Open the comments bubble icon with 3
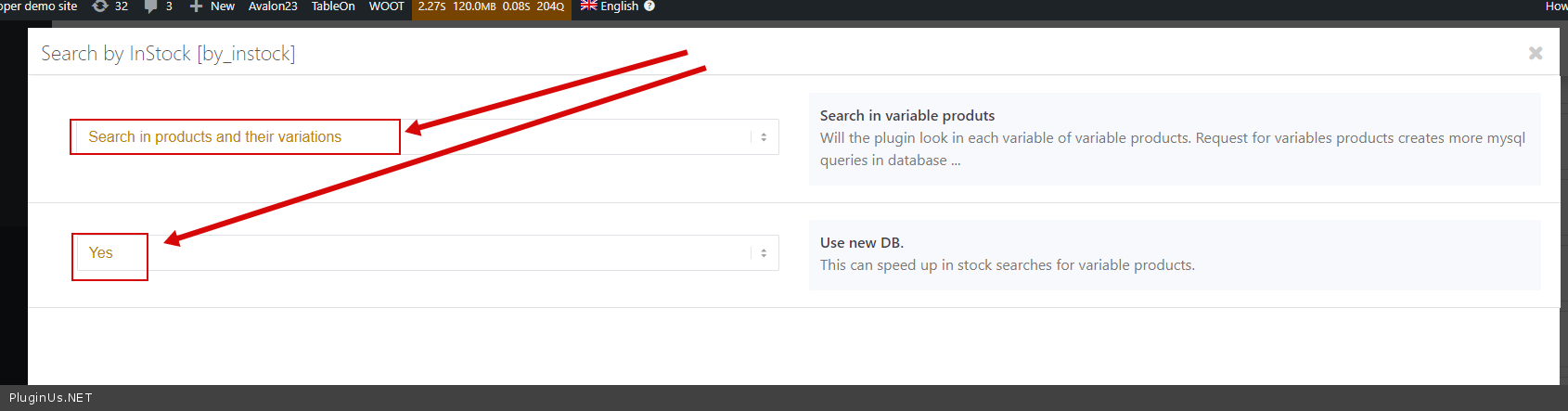Image resolution: width=1568 pixels, height=411 pixels. 151,6
